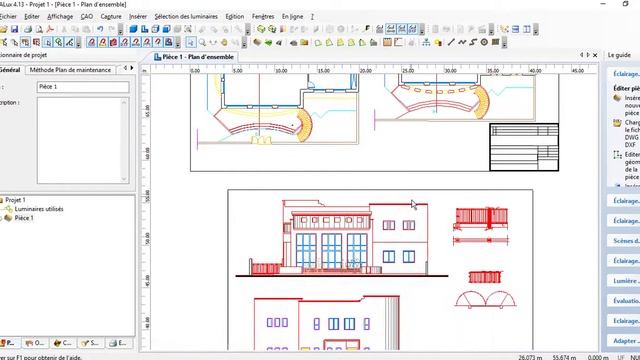Select the Général tab
Image resolution: width=640 pixels, height=360 pixels.
tap(11, 70)
